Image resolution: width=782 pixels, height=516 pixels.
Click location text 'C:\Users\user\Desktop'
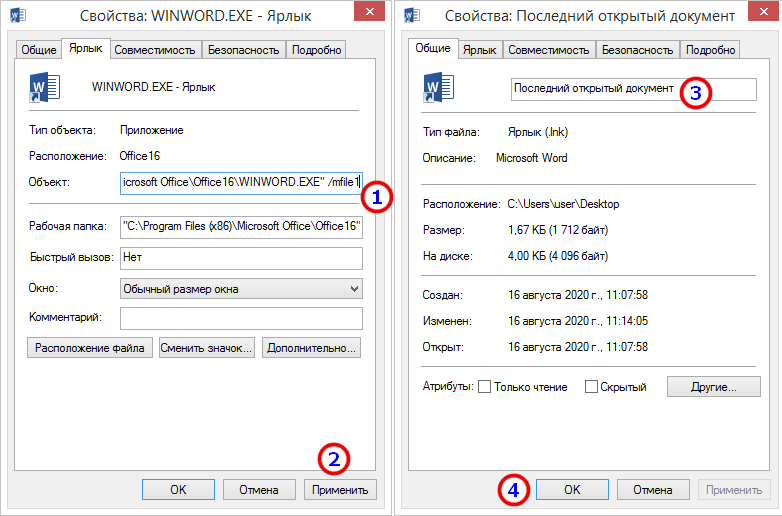tap(563, 204)
